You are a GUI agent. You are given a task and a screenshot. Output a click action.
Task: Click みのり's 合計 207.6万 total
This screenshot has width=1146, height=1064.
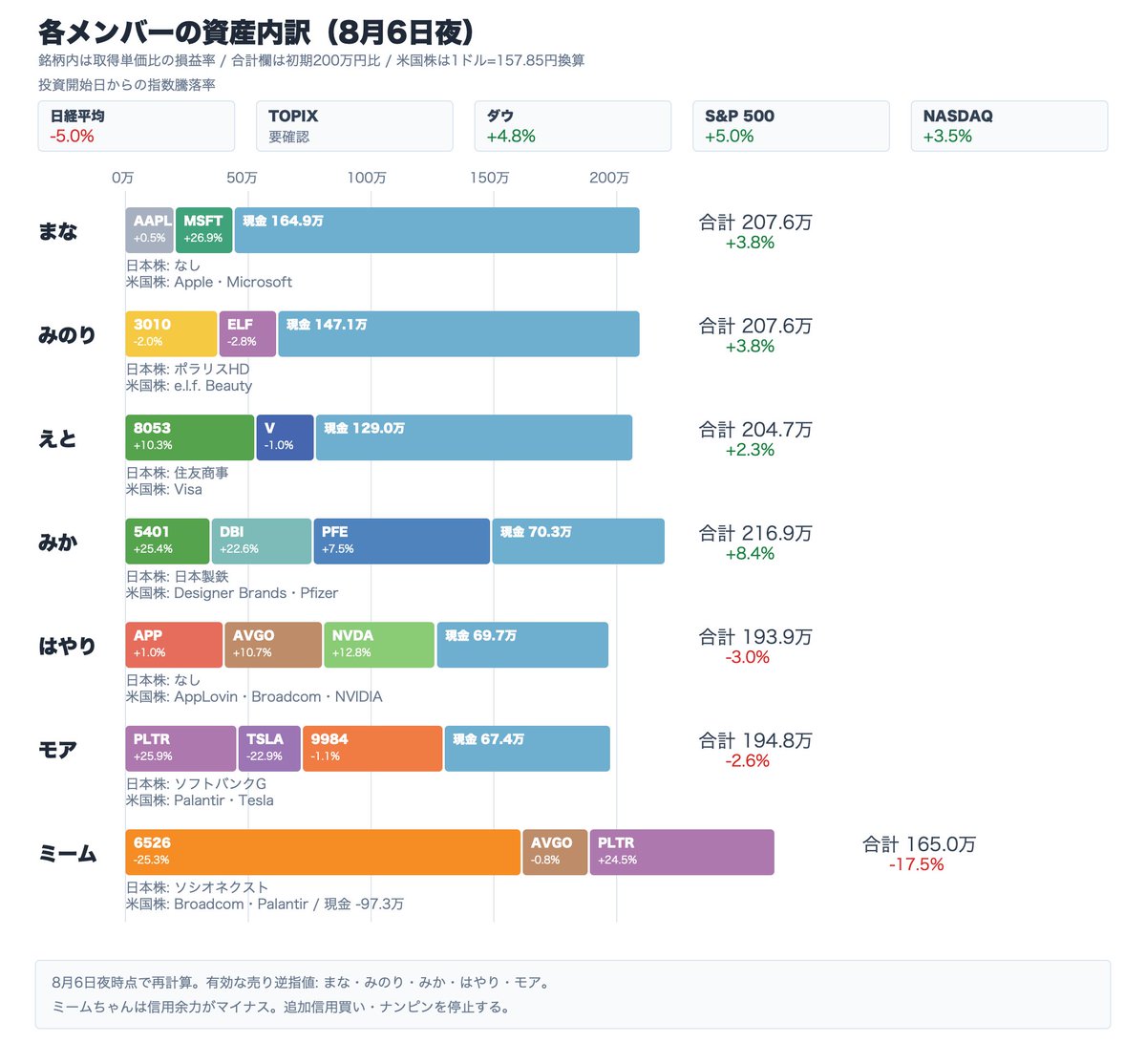tap(755, 327)
